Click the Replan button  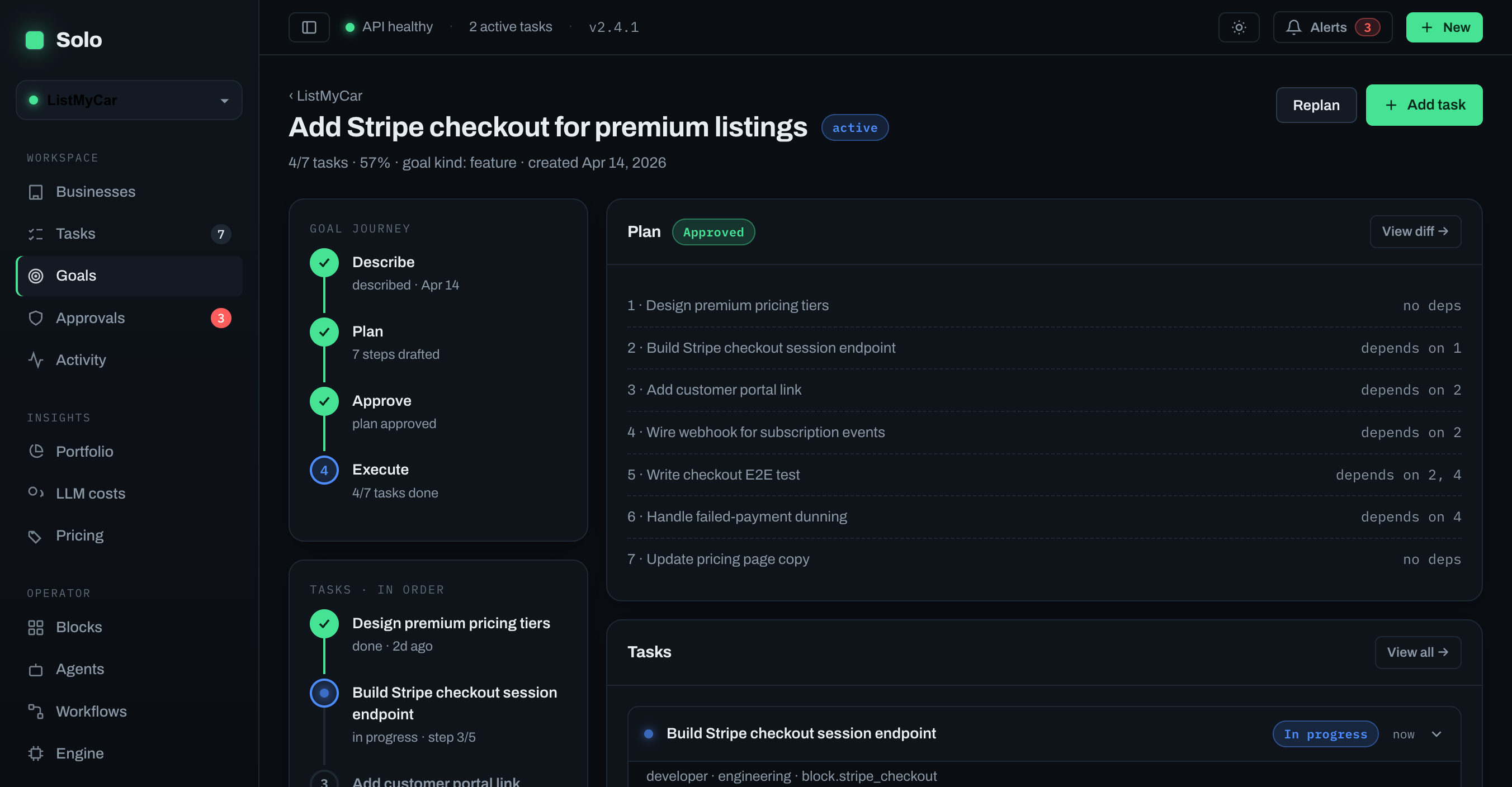[1316, 105]
